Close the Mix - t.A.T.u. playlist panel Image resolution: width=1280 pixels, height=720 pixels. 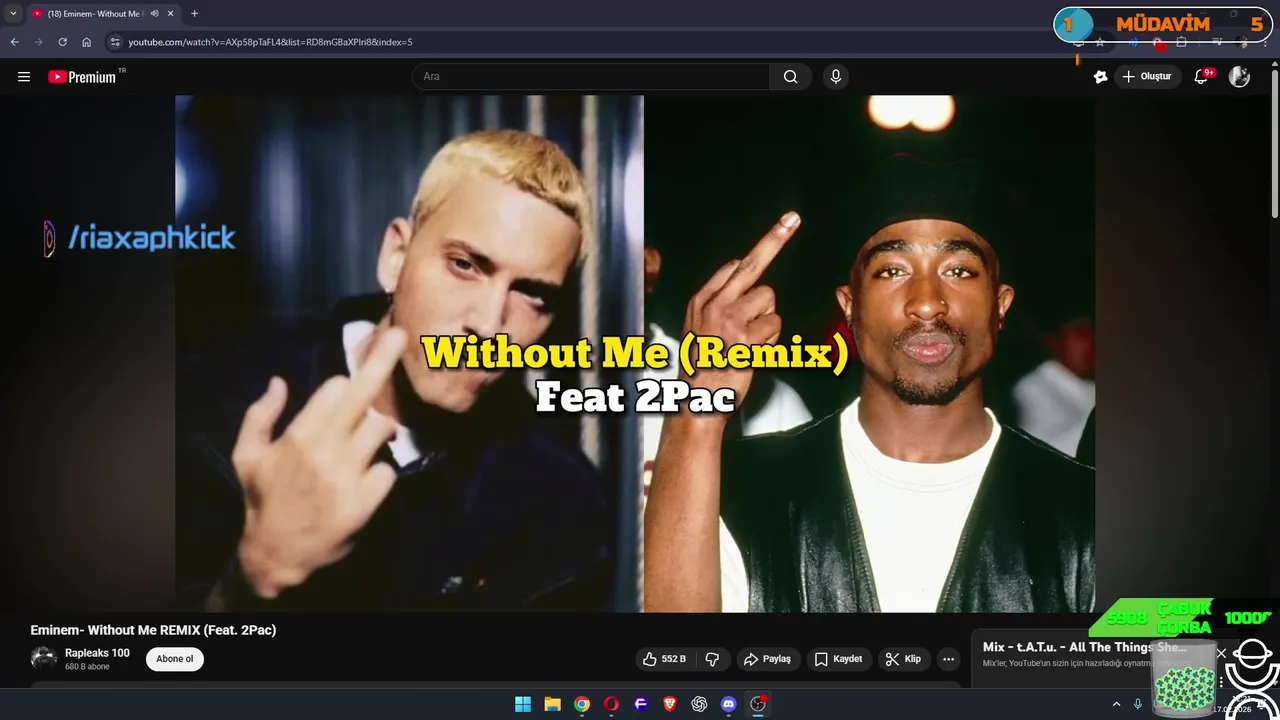point(1221,653)
